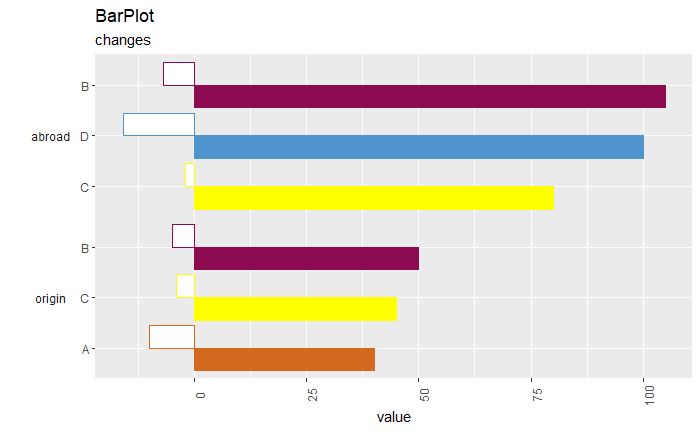Select the origin group label
The image size is (700, 432).
pos(50,299)
